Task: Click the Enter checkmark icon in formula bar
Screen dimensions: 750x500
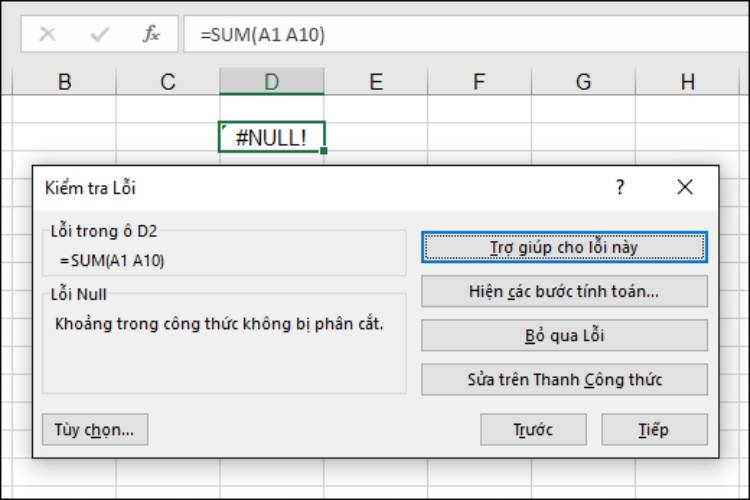Action: click(x=99, y=33)
